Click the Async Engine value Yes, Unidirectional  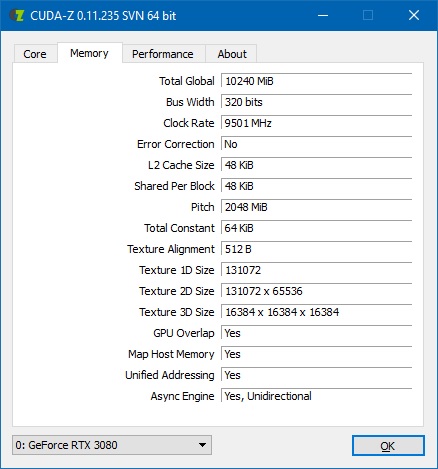coord(317,396)
